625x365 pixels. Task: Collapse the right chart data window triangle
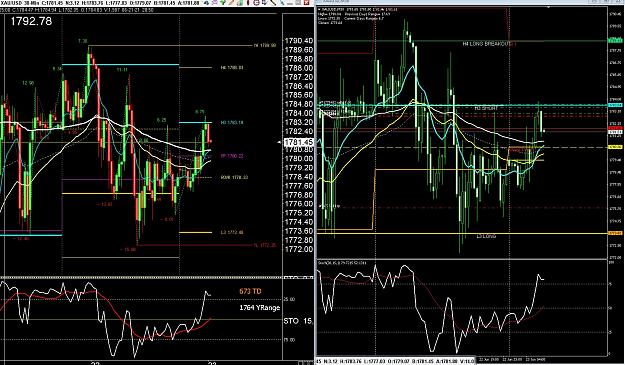click(319, 9)
